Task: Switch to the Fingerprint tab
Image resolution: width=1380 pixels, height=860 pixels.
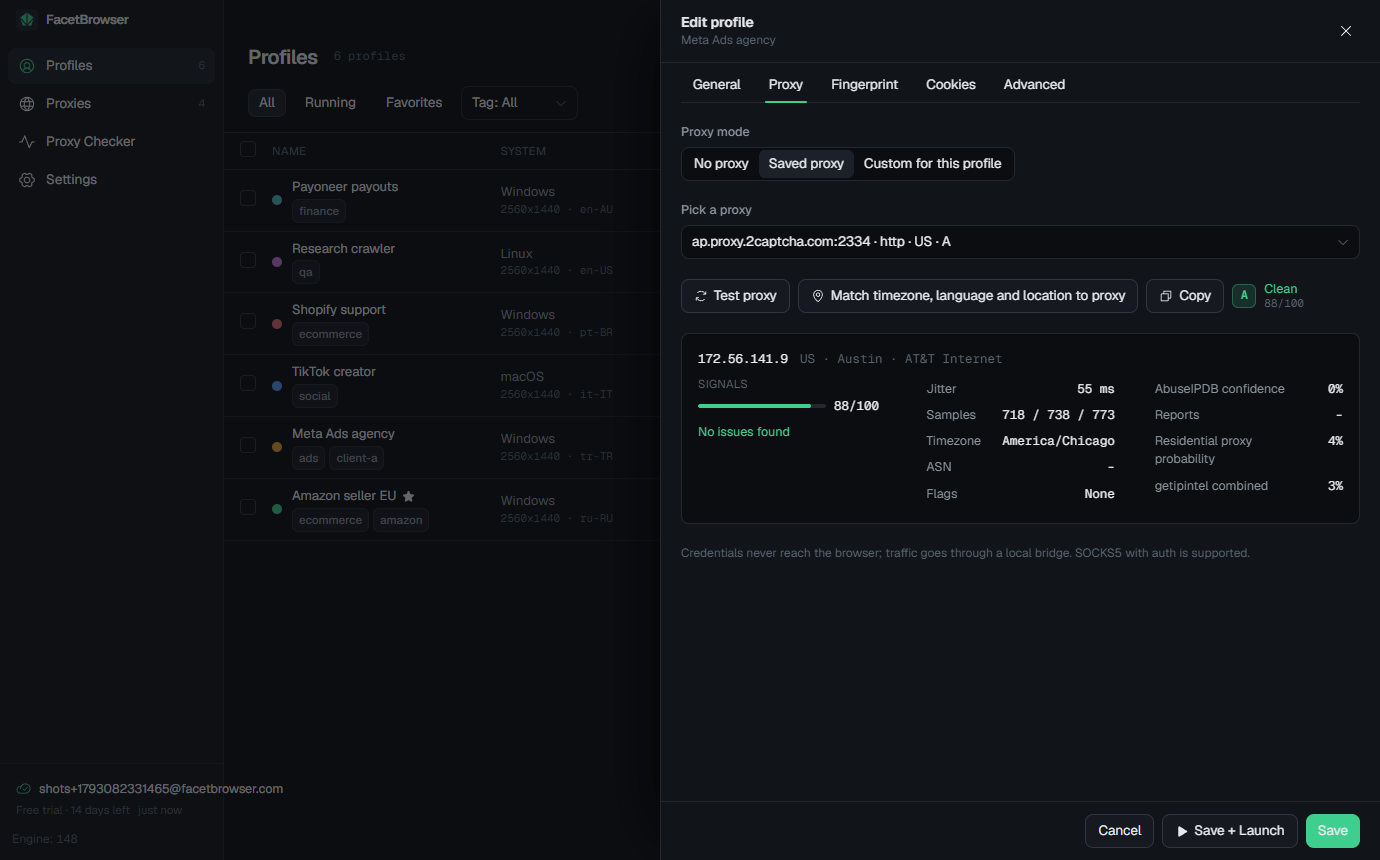Action: click(x=864, y=85)
